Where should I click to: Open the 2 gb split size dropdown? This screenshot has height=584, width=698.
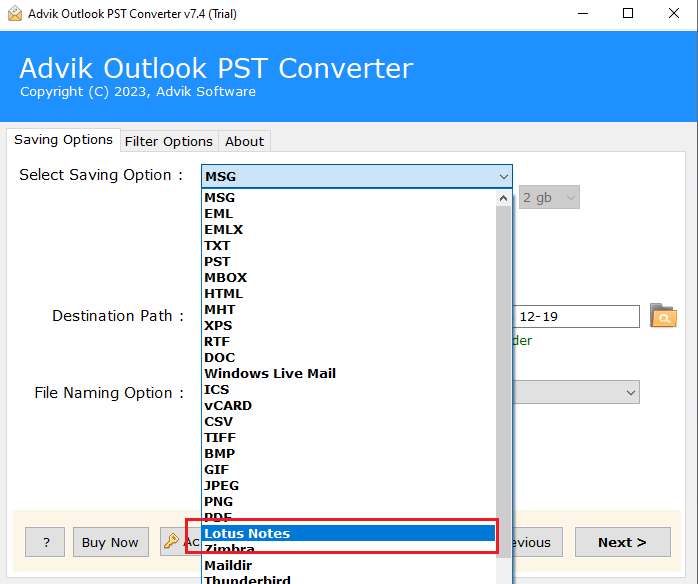pos(549,197)
